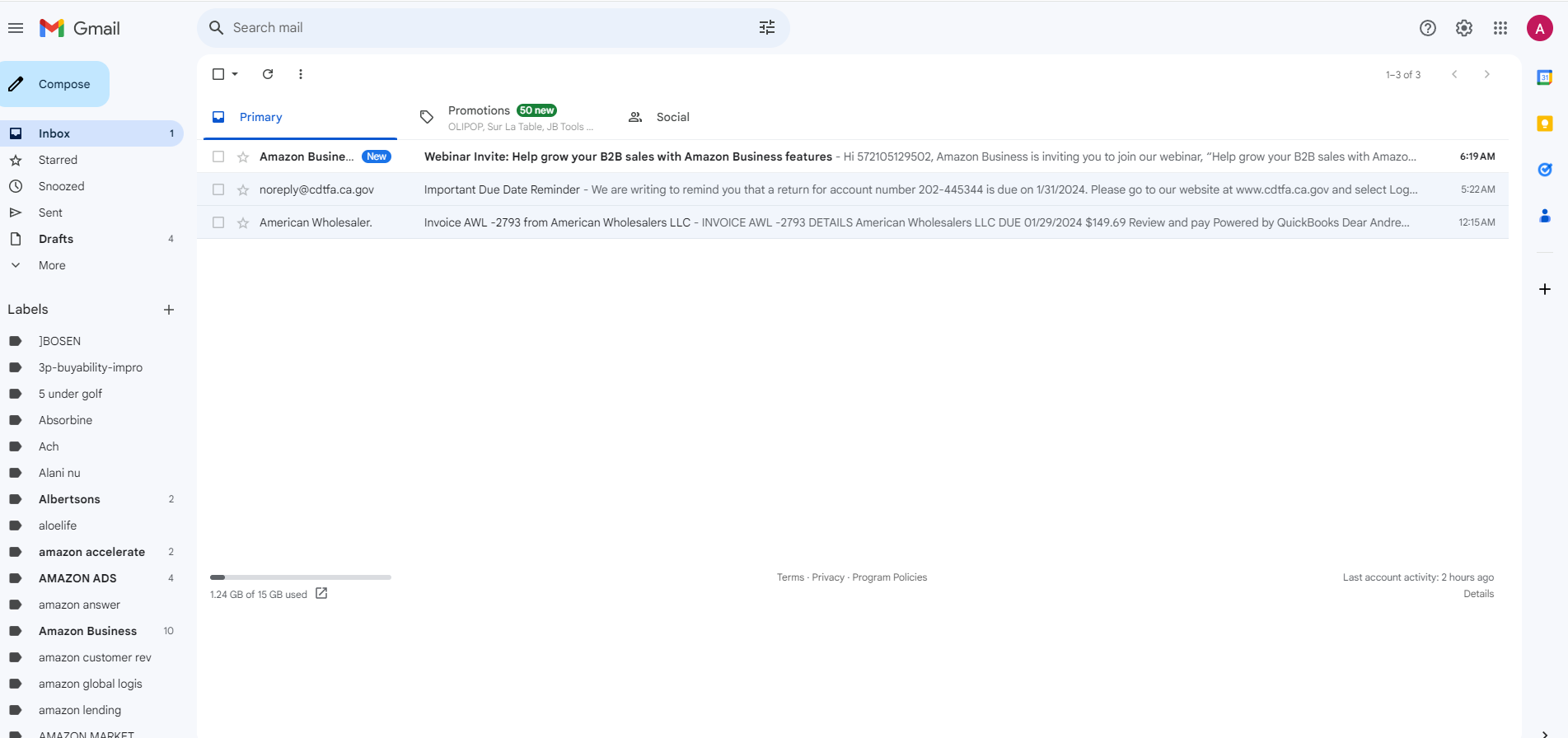Screen dimensions: 1568x738
Task: Open the Google Keep side panel icon
Action: pyautogui.click(x=1545, y=124)
